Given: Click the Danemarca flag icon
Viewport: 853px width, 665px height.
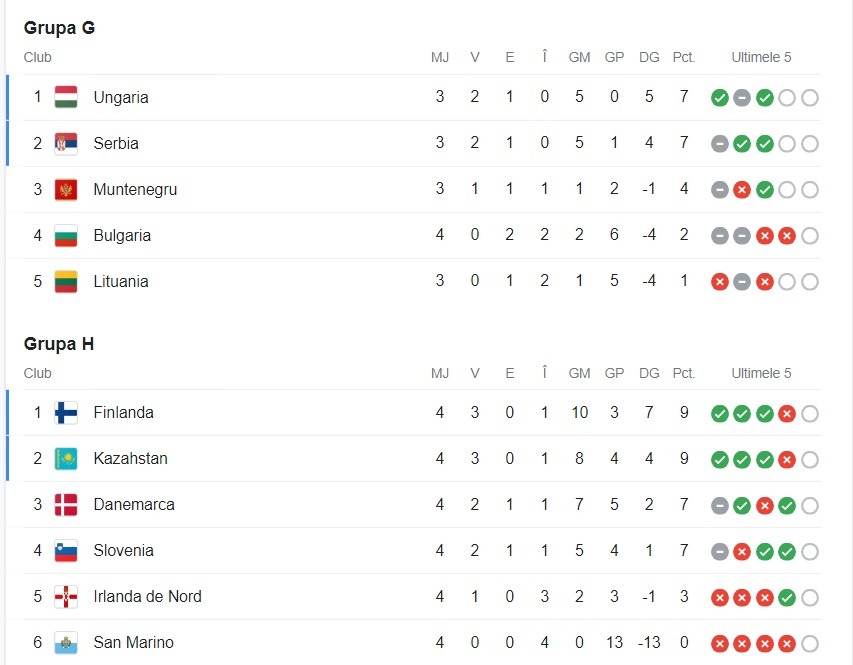Looking at the screenshot, I should (66, 504).
